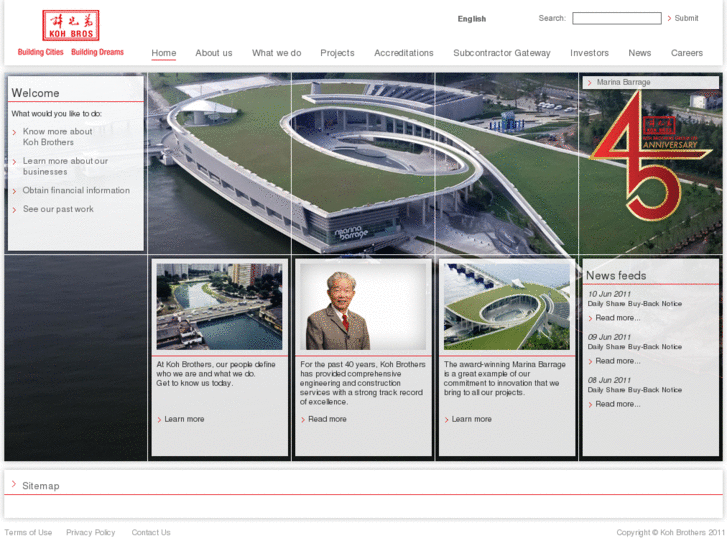Submit the search query

pyautogui.click(x=686, y=18)
